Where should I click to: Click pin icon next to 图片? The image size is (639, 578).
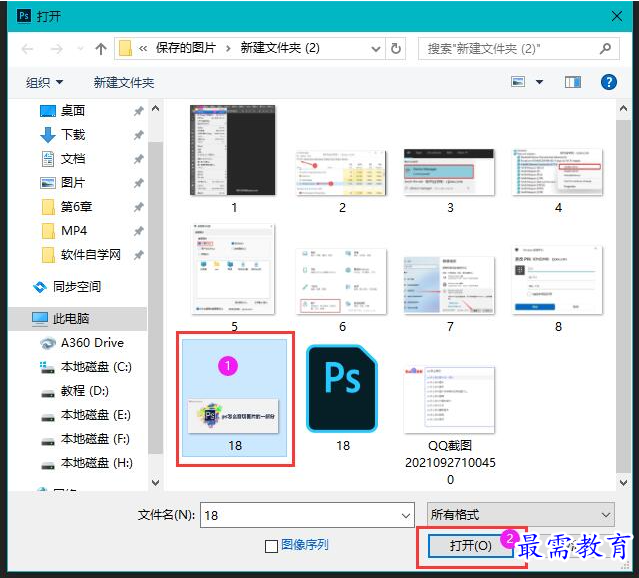139,183
